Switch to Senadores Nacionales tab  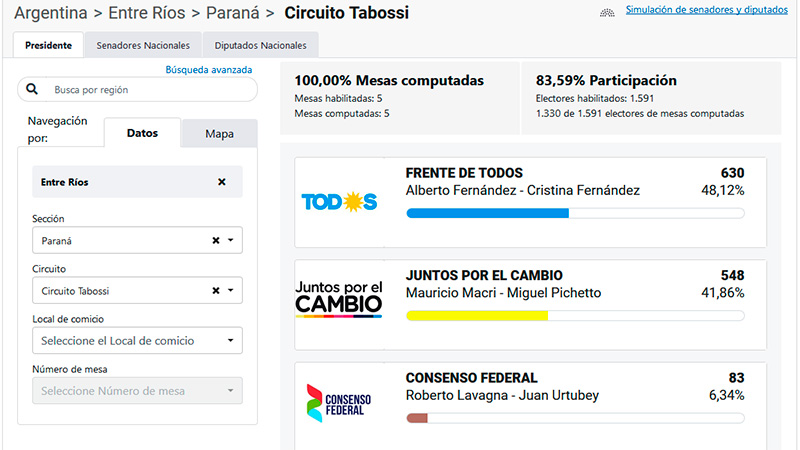tap(143, 45)
